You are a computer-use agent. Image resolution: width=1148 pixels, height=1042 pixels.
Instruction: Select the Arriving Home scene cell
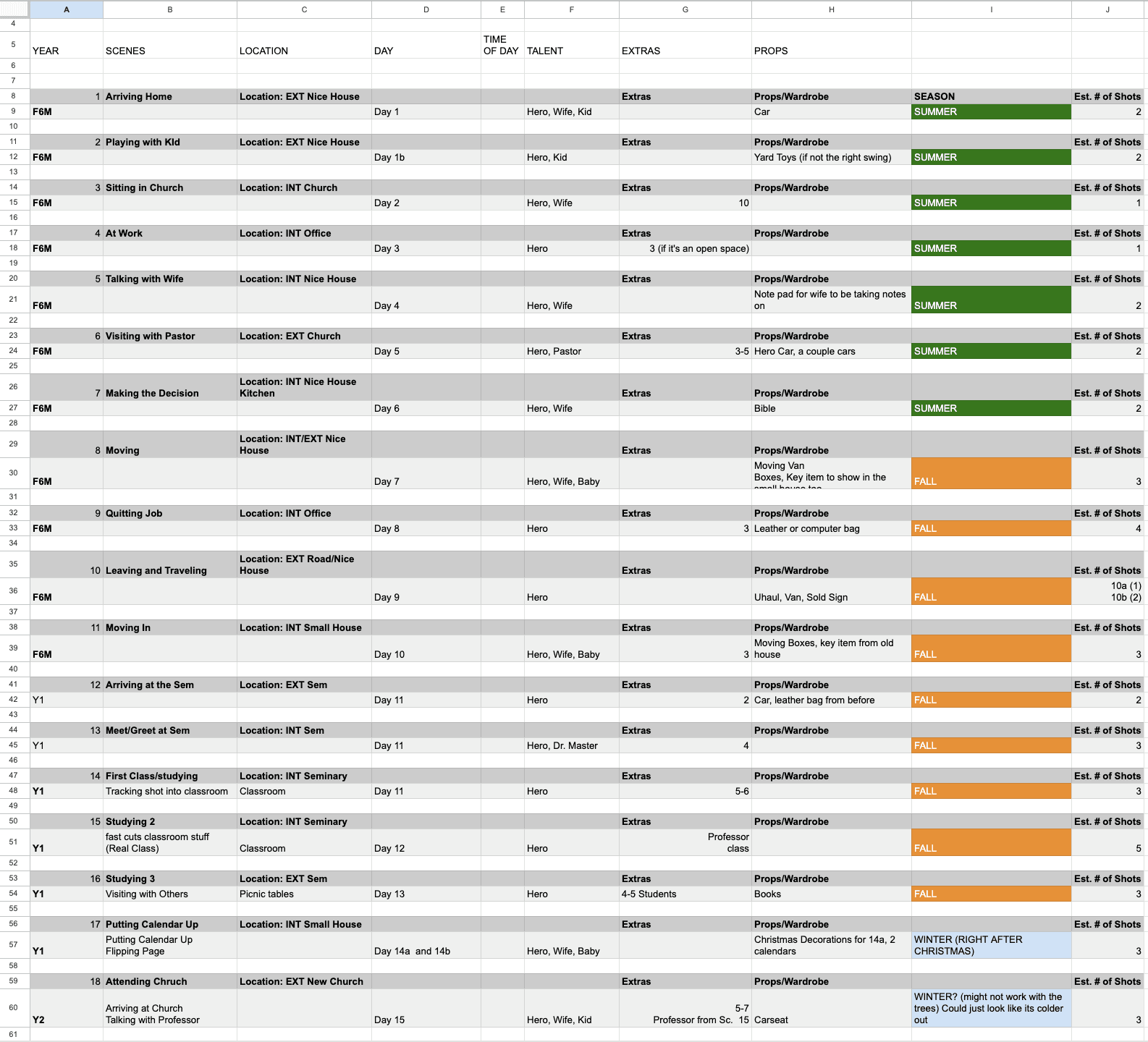pyautogui.click(x=170, y=96)
